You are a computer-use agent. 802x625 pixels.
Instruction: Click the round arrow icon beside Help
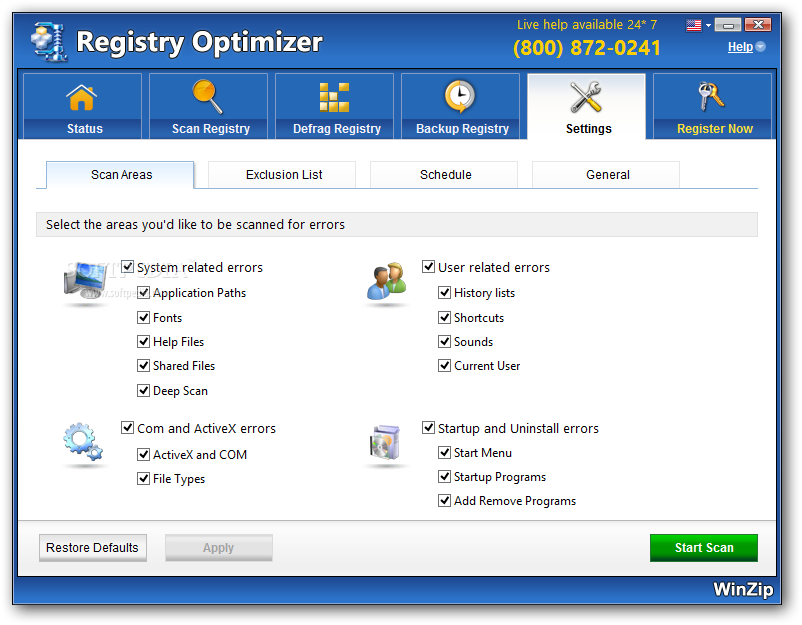coord(761,47)
